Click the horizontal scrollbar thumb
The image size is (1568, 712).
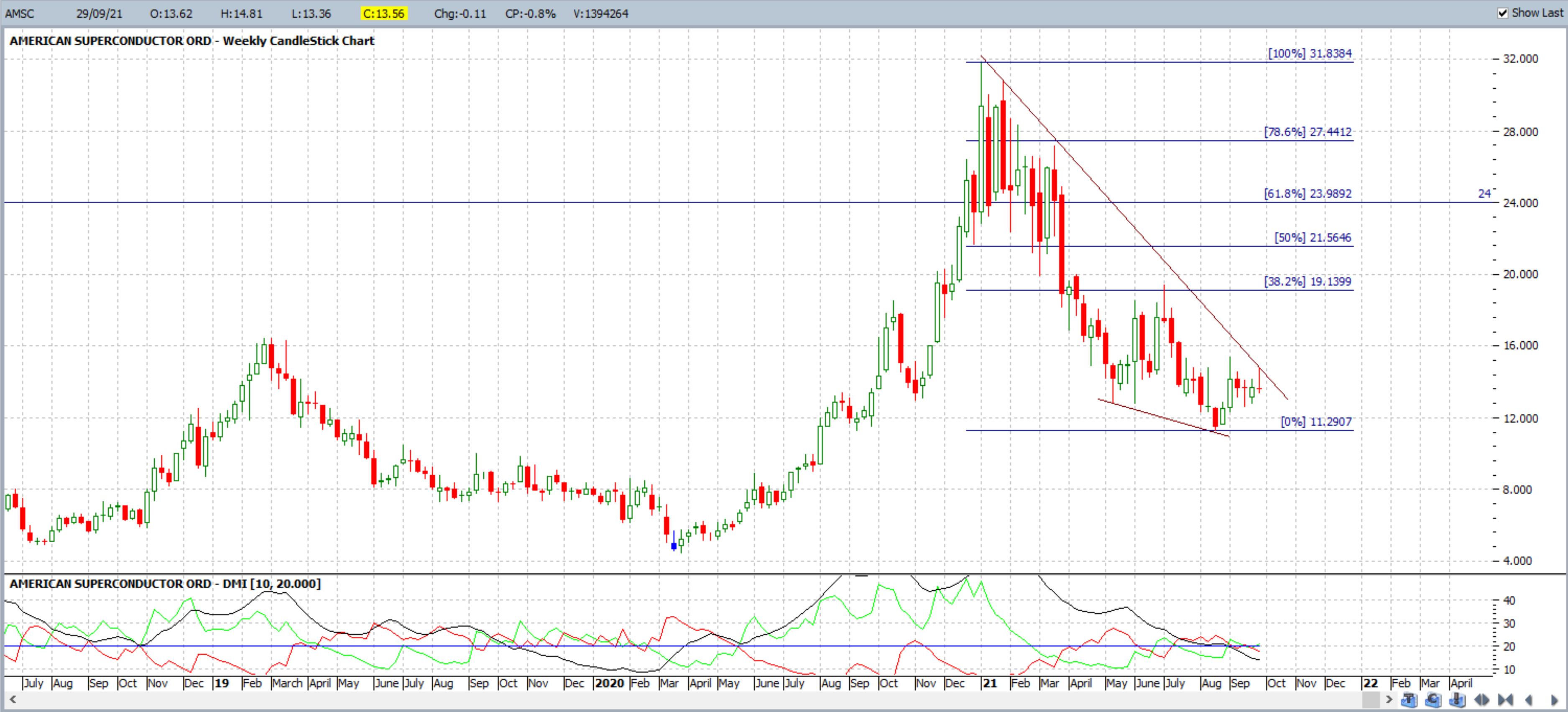[x=1371, y=700]
